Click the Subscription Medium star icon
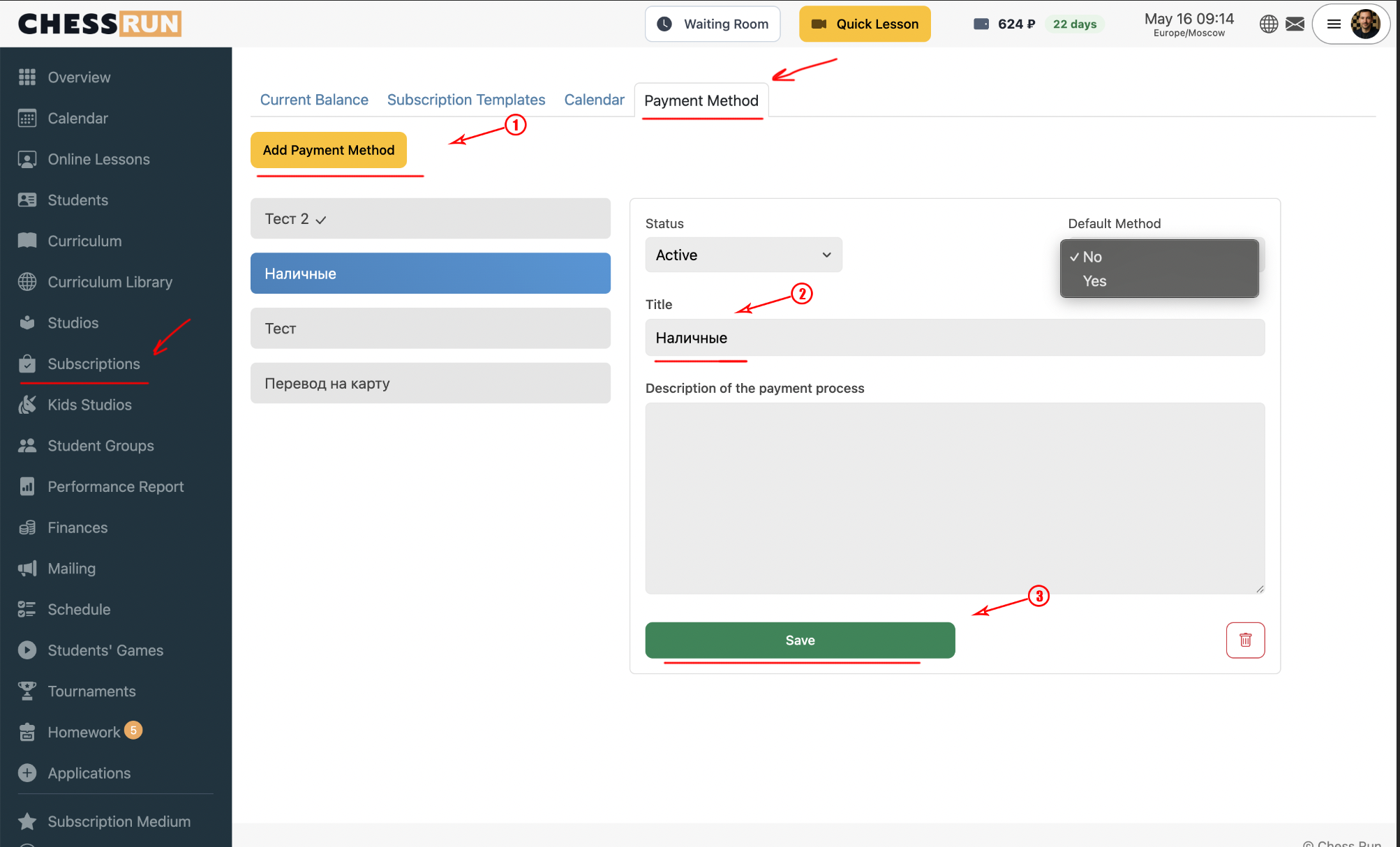The width and height of the screenshot is (1400, 847). (x=27, y=821)
